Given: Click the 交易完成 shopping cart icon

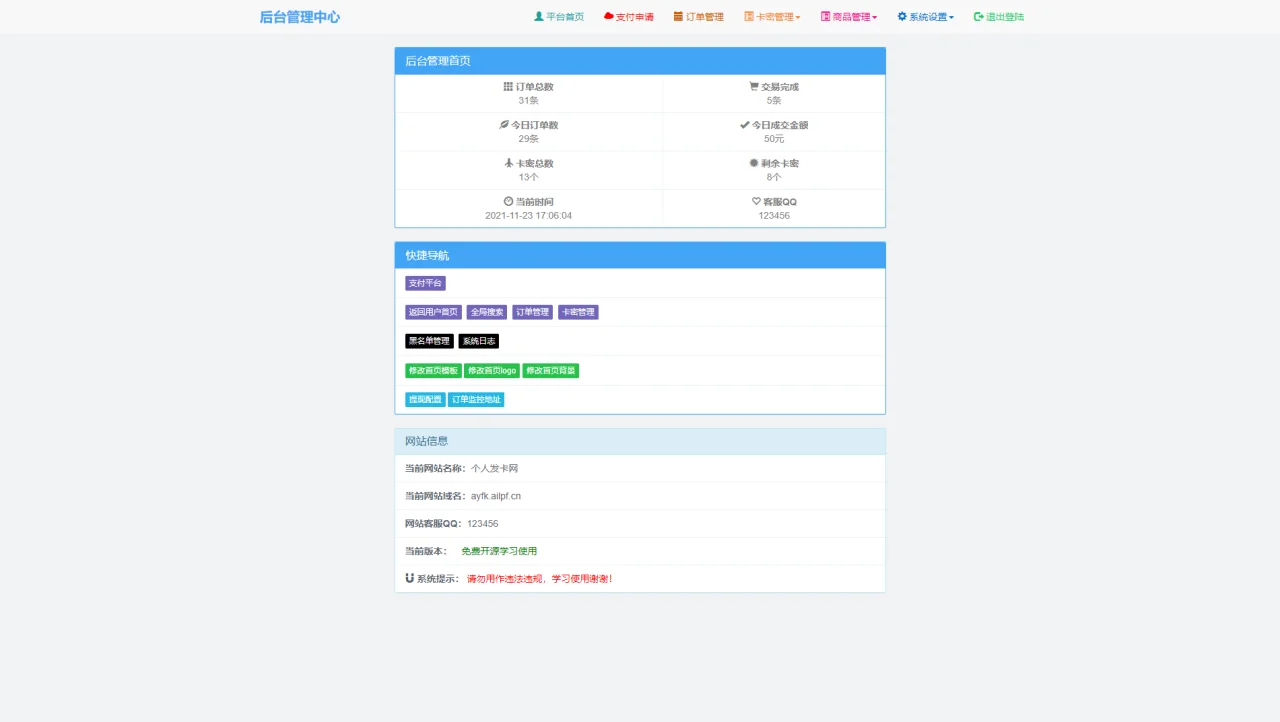Looking at the screenshot, I should tap(752, 86).
